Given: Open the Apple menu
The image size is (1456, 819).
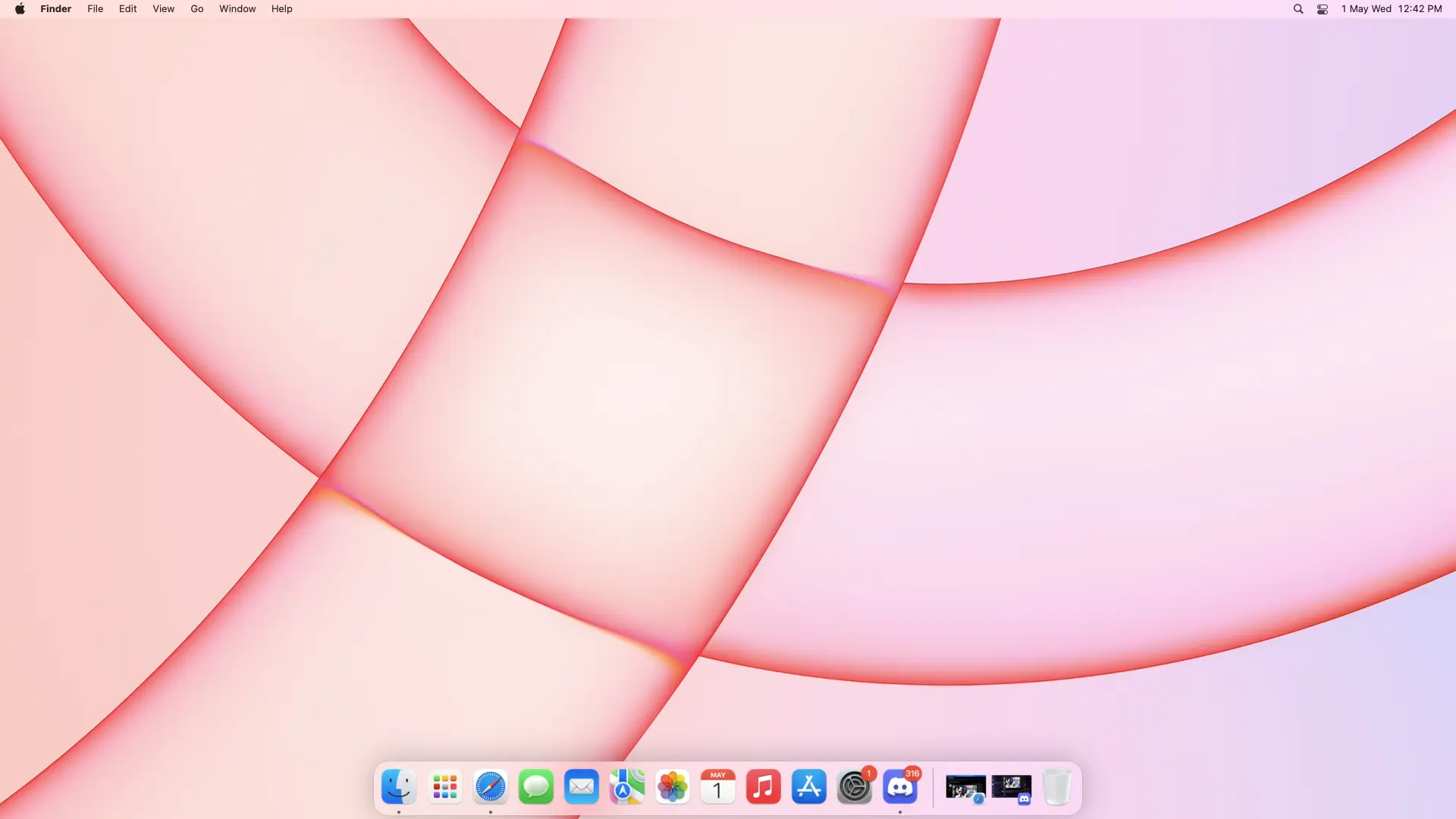Looking at the screenshot, I should pyautogui.click(x=20, y=9).
